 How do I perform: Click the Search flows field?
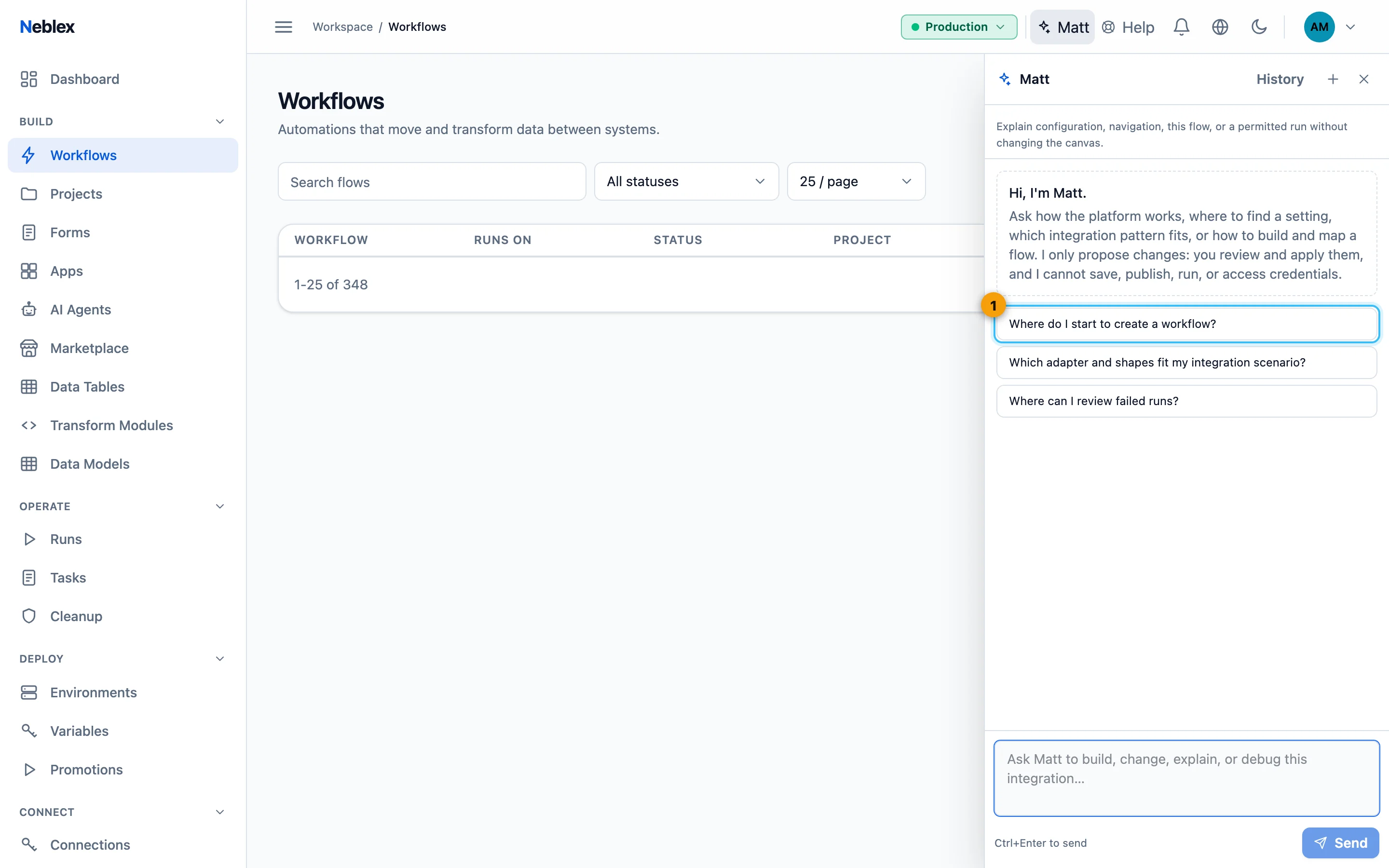click(432, 181)
